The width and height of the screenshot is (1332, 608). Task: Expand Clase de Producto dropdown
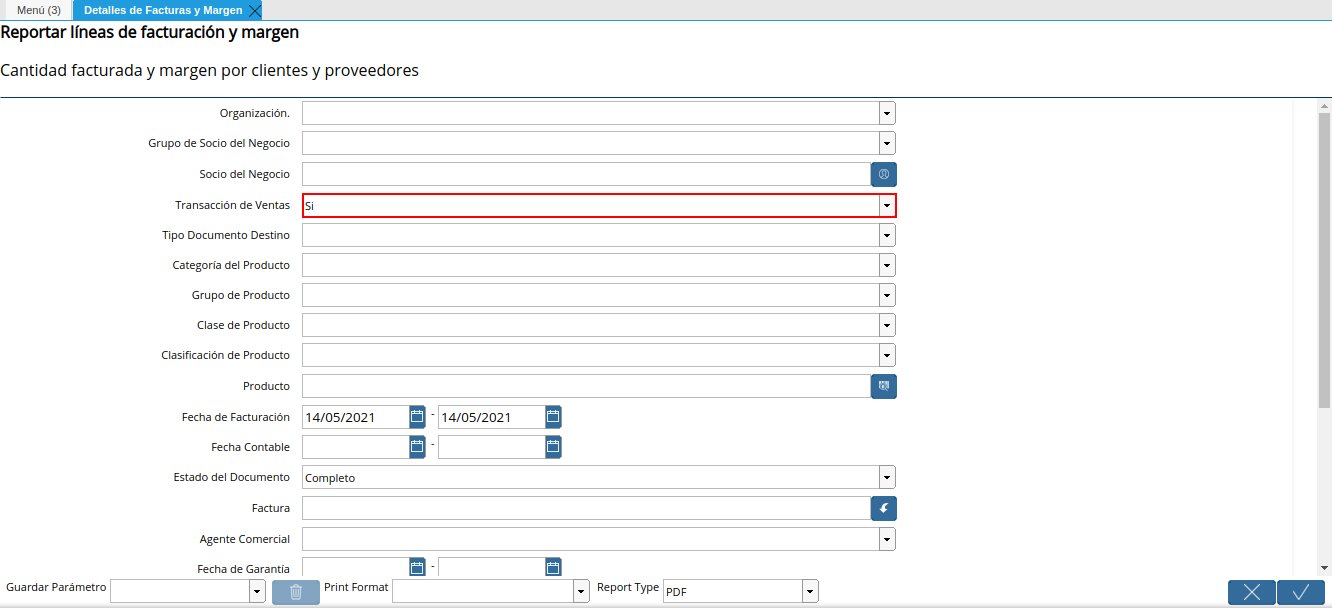tap(887, 325)
